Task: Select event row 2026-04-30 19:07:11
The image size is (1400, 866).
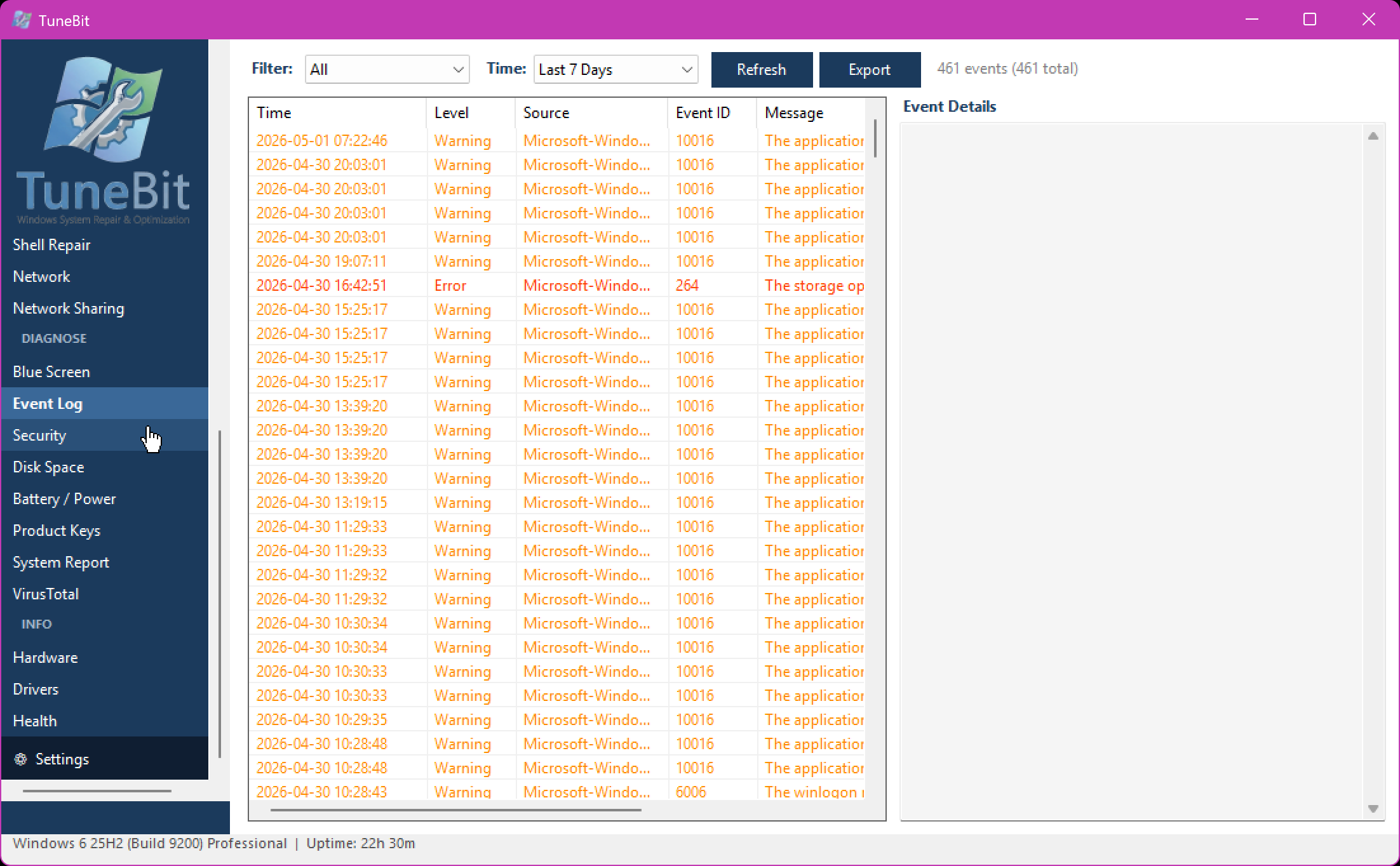Action: coord(557,261)
